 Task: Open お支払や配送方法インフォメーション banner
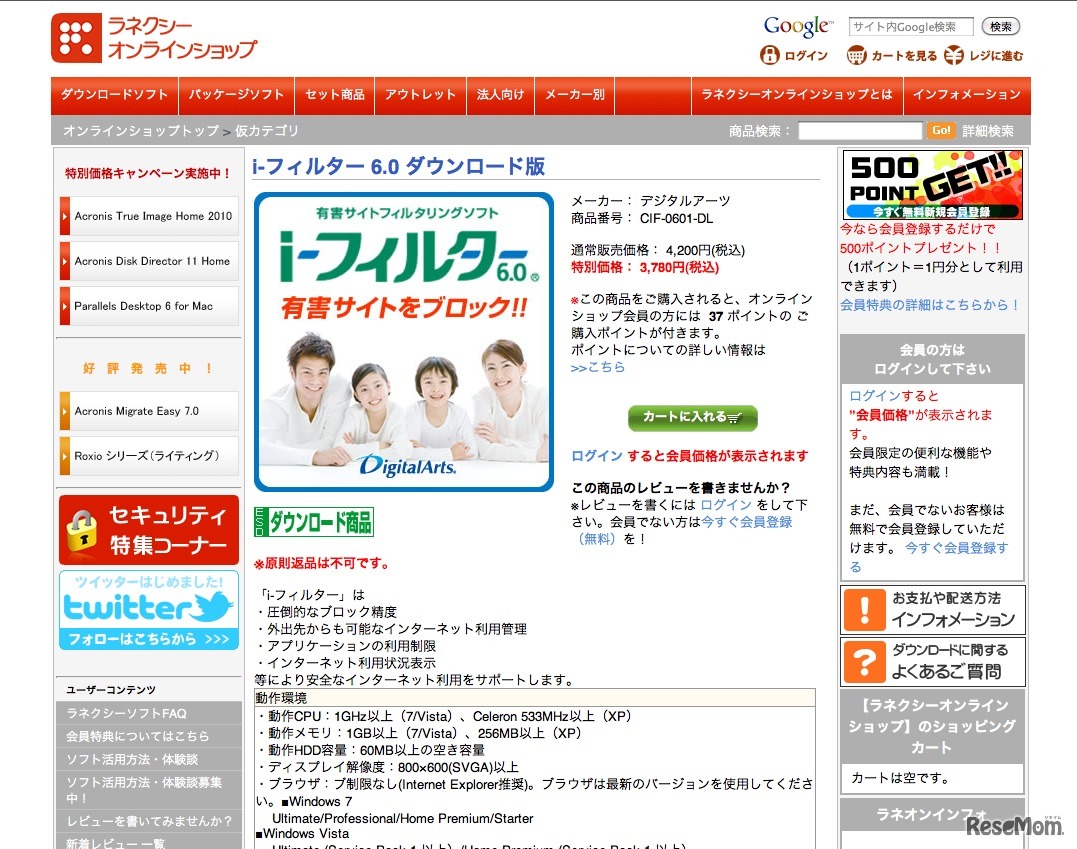click(x=932, y=609)
